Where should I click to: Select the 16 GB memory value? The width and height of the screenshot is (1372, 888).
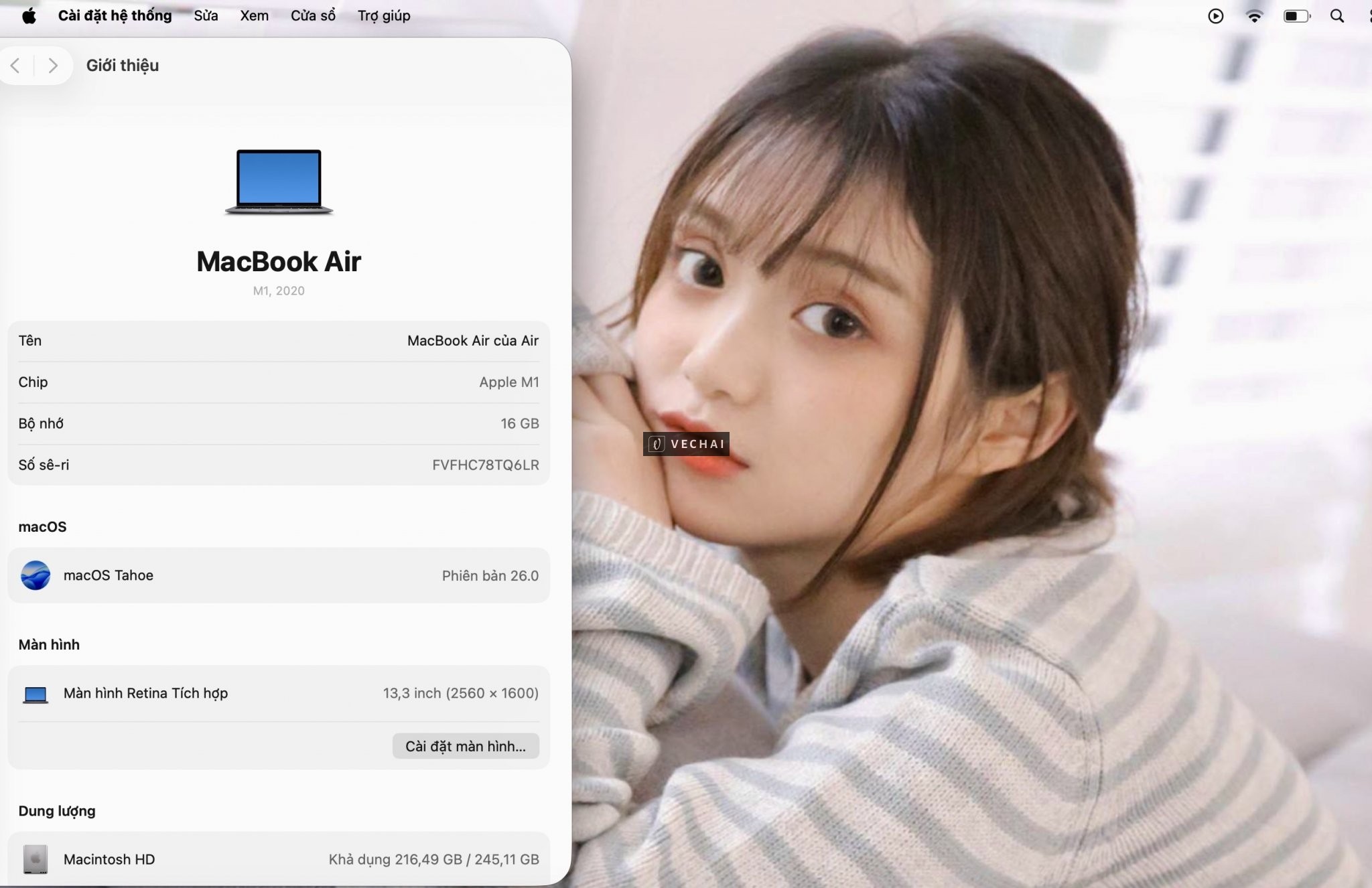point(520,424)
